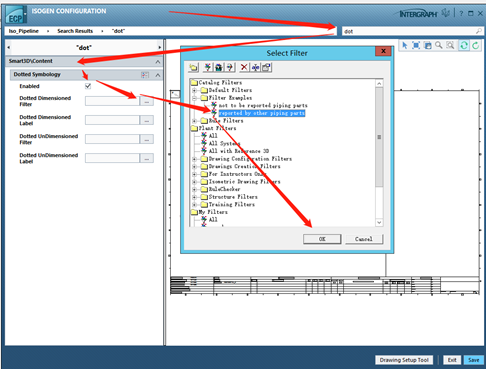486x369 pixels.
Task: Click the filter tree scrollbar thumb
Action: click(x=379, y=137)
